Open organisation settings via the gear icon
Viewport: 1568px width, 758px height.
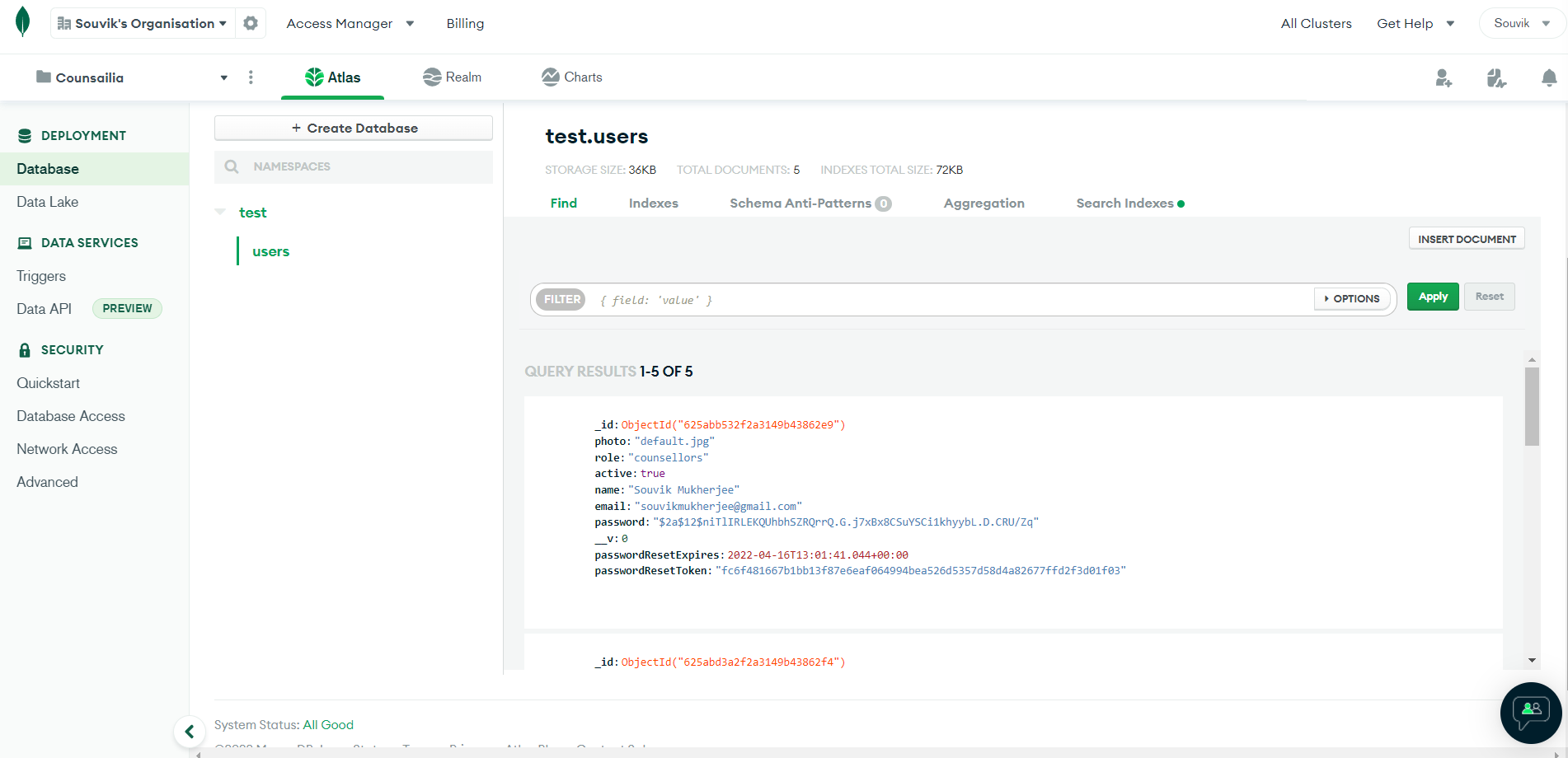[250, 23]
